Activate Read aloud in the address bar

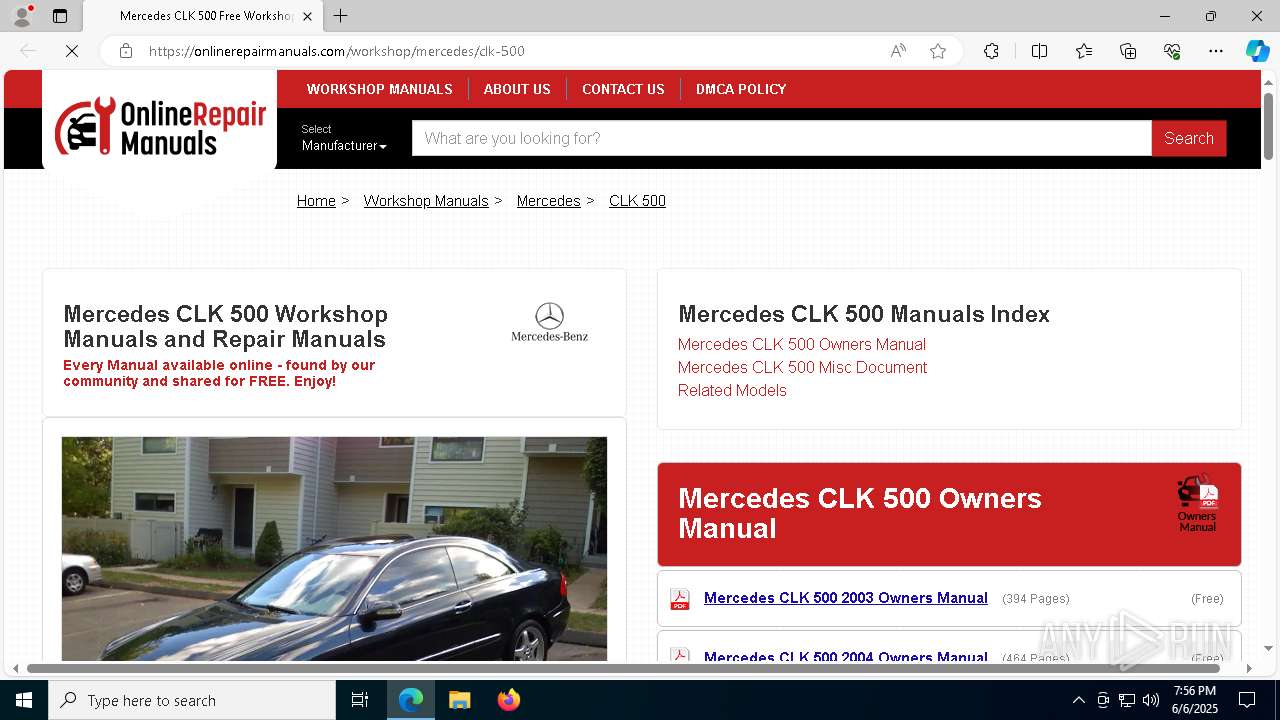coord(898,51)
